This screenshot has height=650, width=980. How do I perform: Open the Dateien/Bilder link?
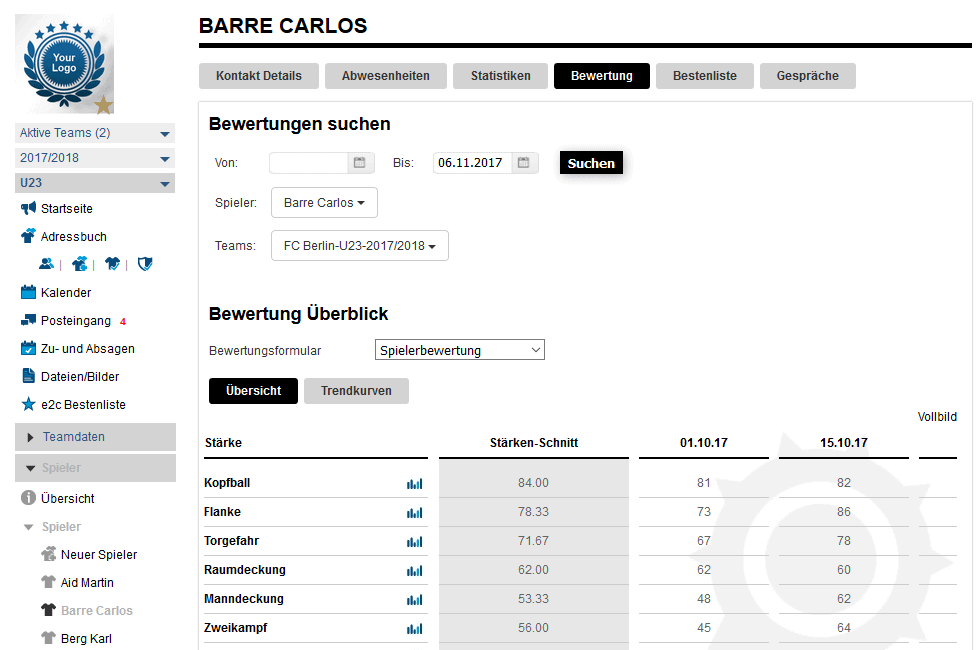click(80, 377)
